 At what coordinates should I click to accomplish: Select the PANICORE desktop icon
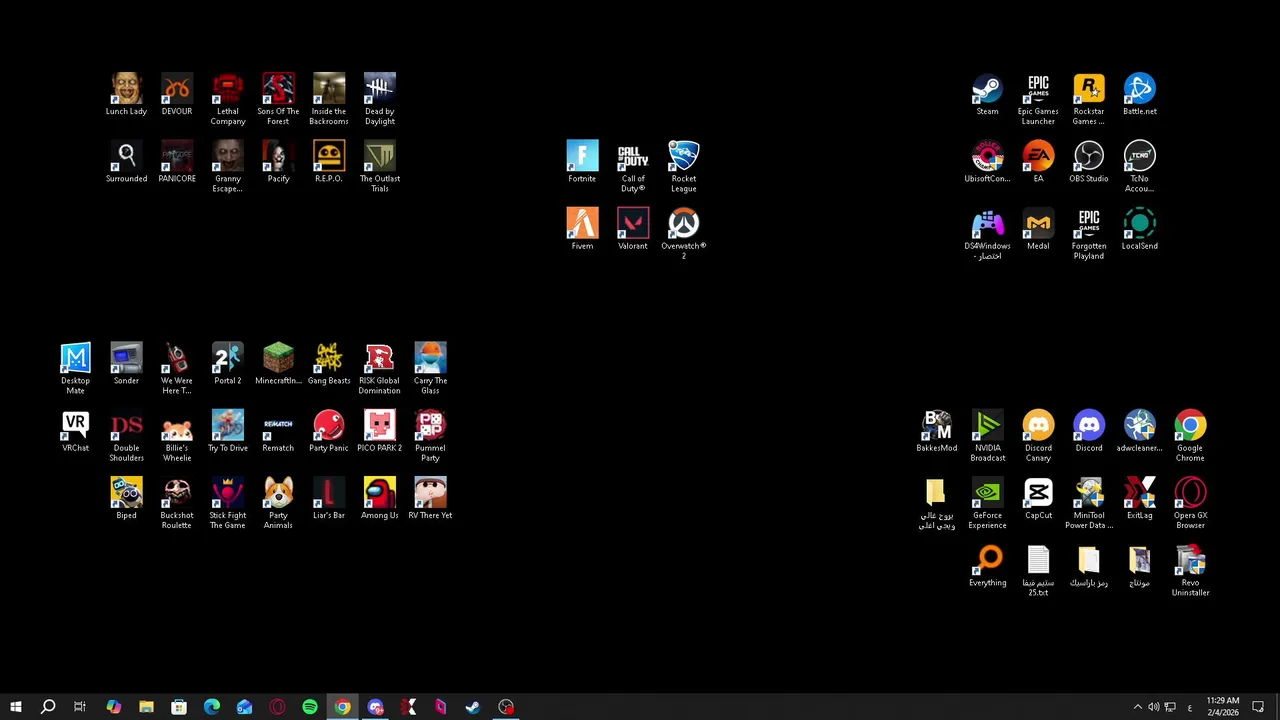pos(177,161)
